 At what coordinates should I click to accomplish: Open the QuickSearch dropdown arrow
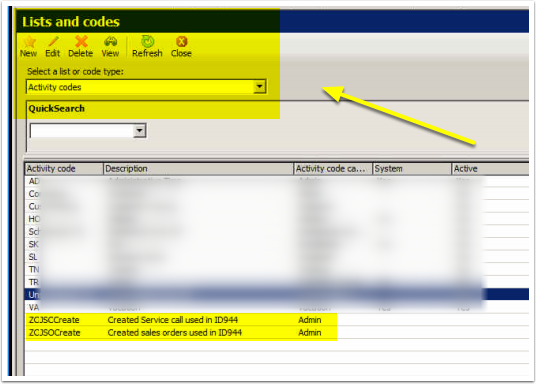coord(139,130)
